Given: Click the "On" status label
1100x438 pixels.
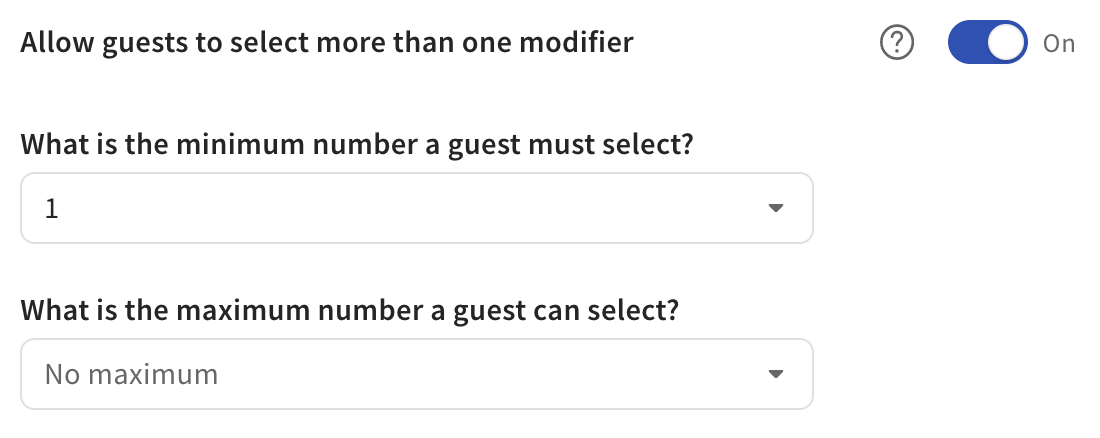Looking at the screenshot, I should pyautogui.click(x=1059, y=44).
